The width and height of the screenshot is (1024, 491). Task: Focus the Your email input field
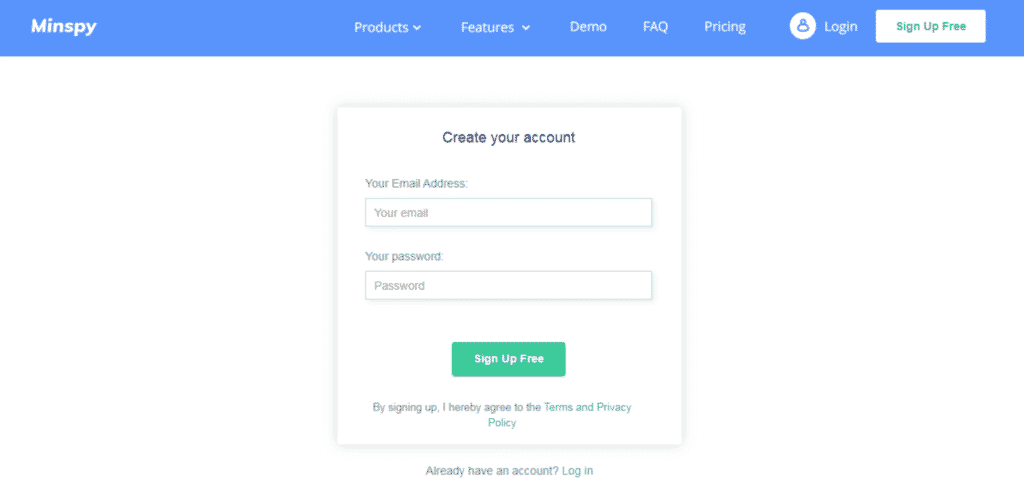[x=508, y=213]
